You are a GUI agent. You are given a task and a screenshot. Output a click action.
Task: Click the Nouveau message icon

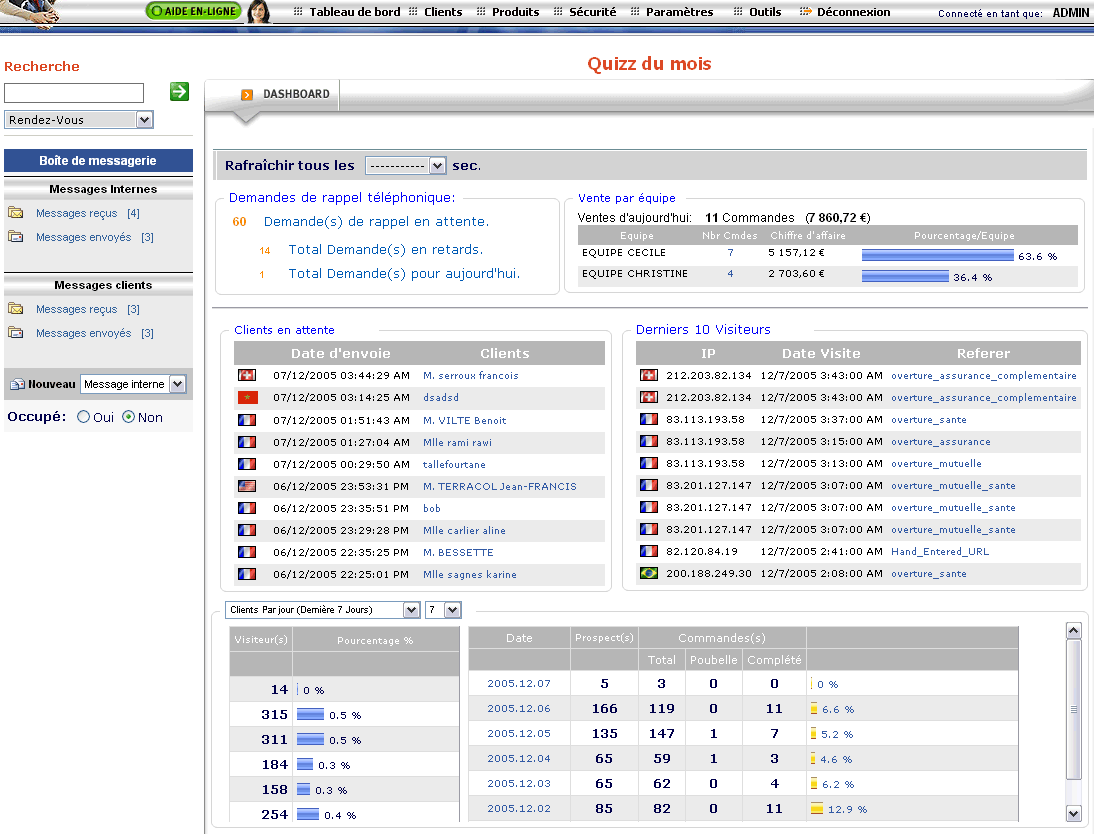point(17,385)
